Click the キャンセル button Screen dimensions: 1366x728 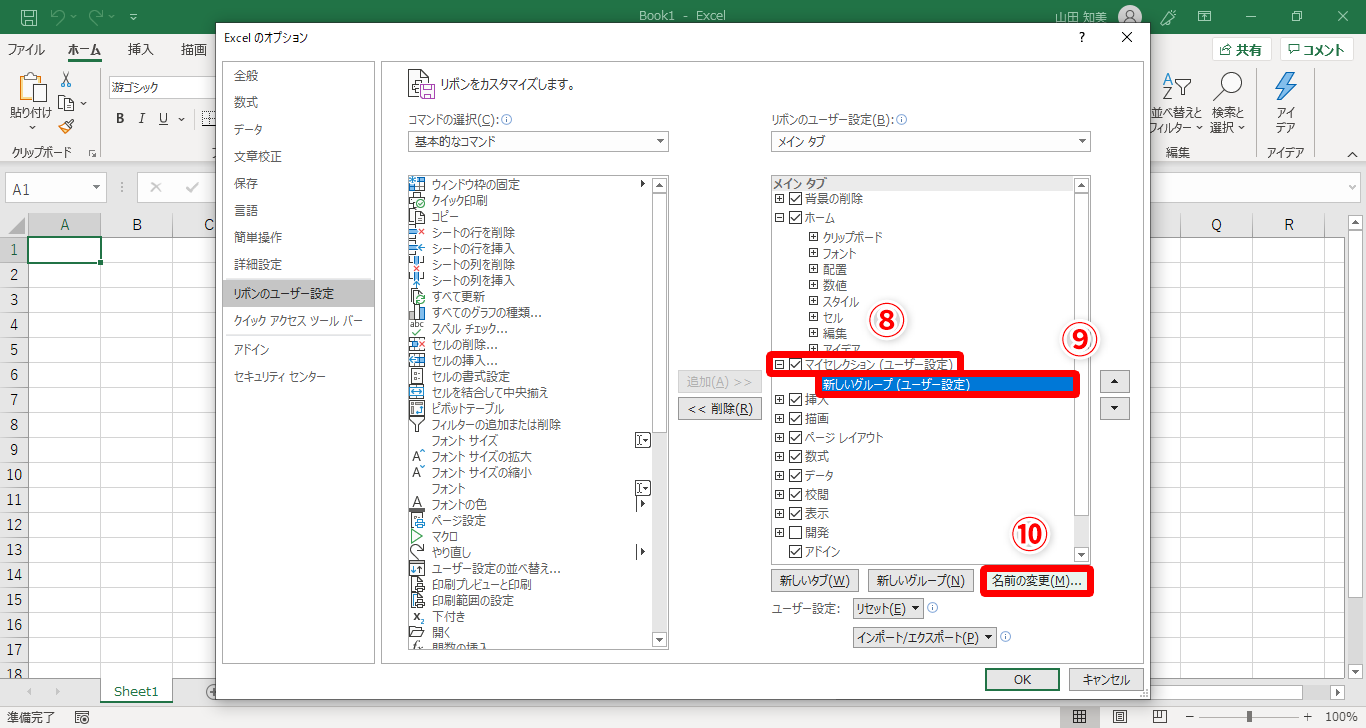click(1105, 680)
